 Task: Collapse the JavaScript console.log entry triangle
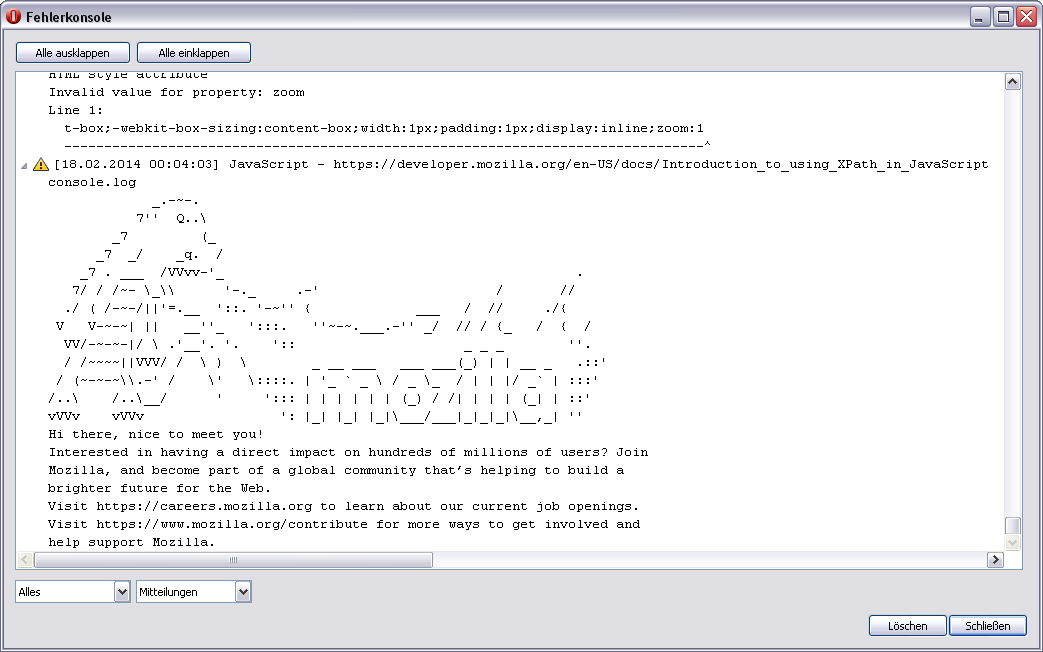click(25, 165)
